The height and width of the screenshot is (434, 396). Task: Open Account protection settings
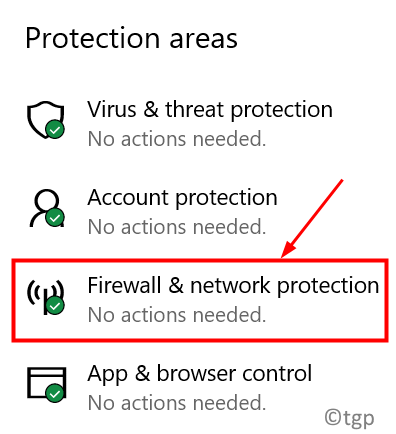[x=182, y=198]
